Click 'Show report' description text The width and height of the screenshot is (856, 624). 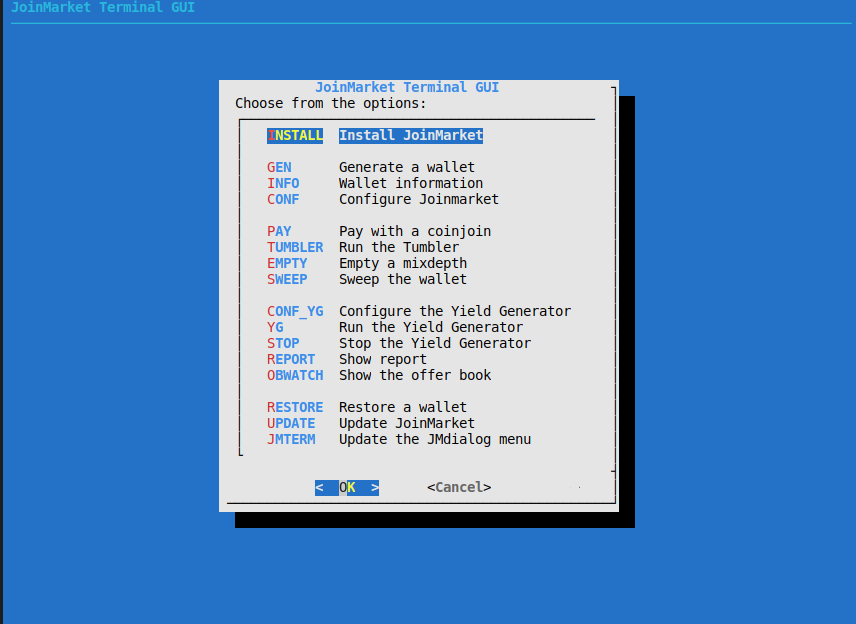point(383,359)
